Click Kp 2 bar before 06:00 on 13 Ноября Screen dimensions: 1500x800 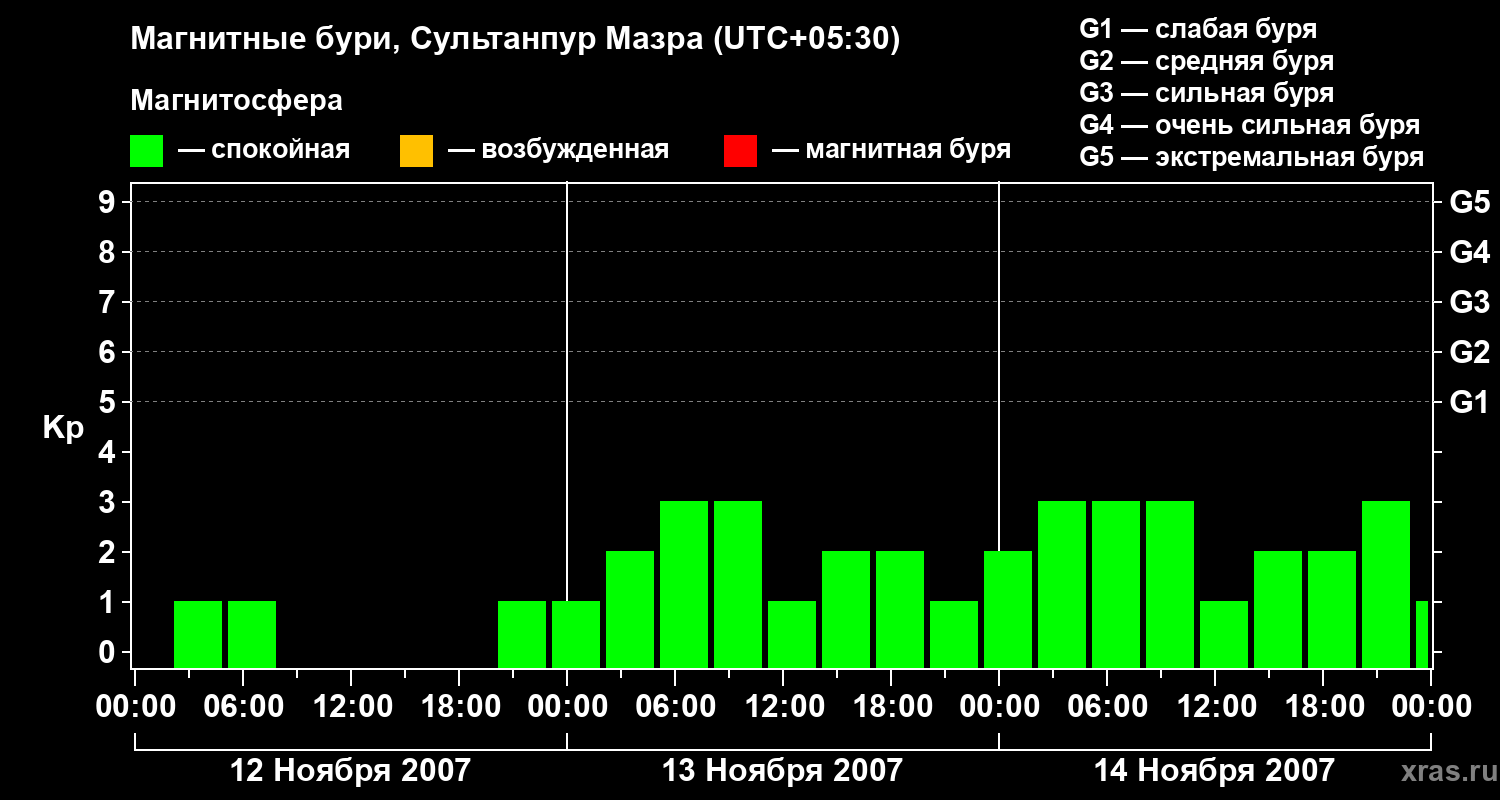(x=630, y=609)
